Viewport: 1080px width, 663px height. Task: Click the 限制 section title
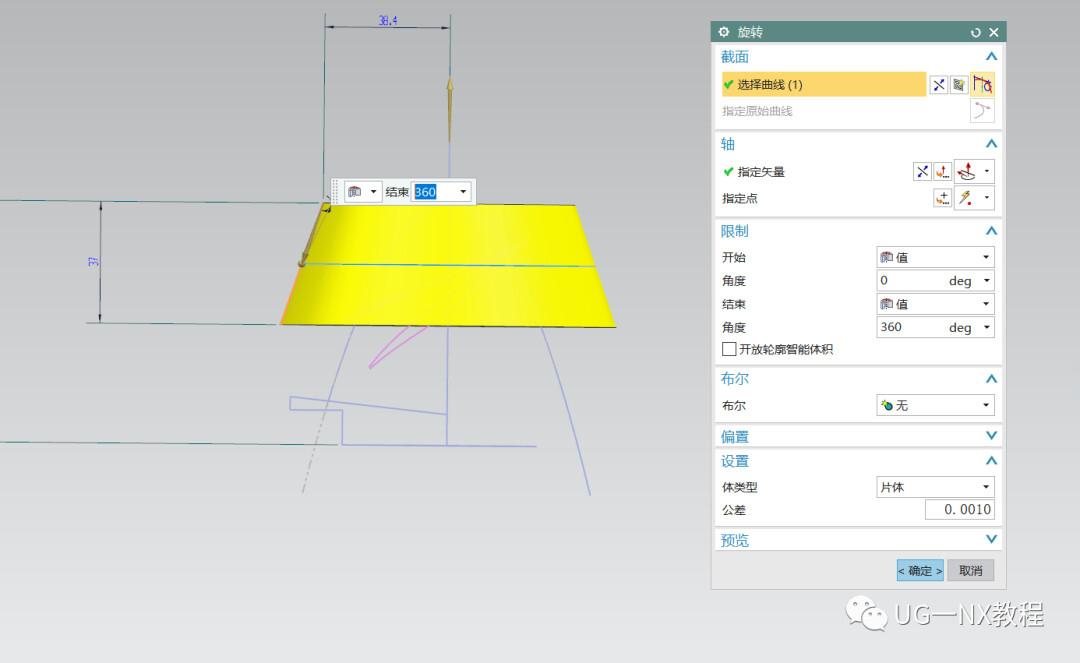pos(735,231)
